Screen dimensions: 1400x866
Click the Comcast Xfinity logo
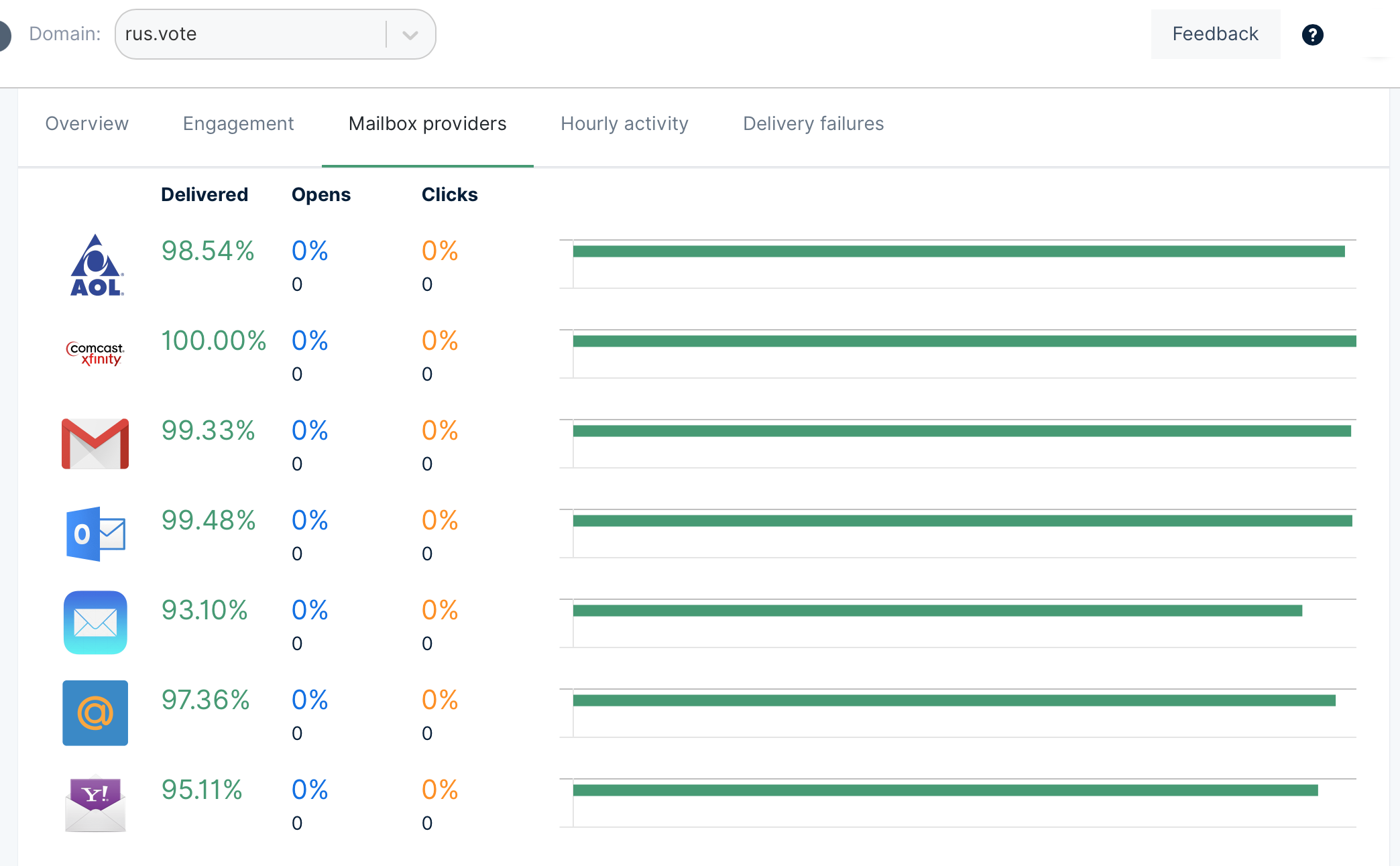pyautogui.click(x=95, y=353)
